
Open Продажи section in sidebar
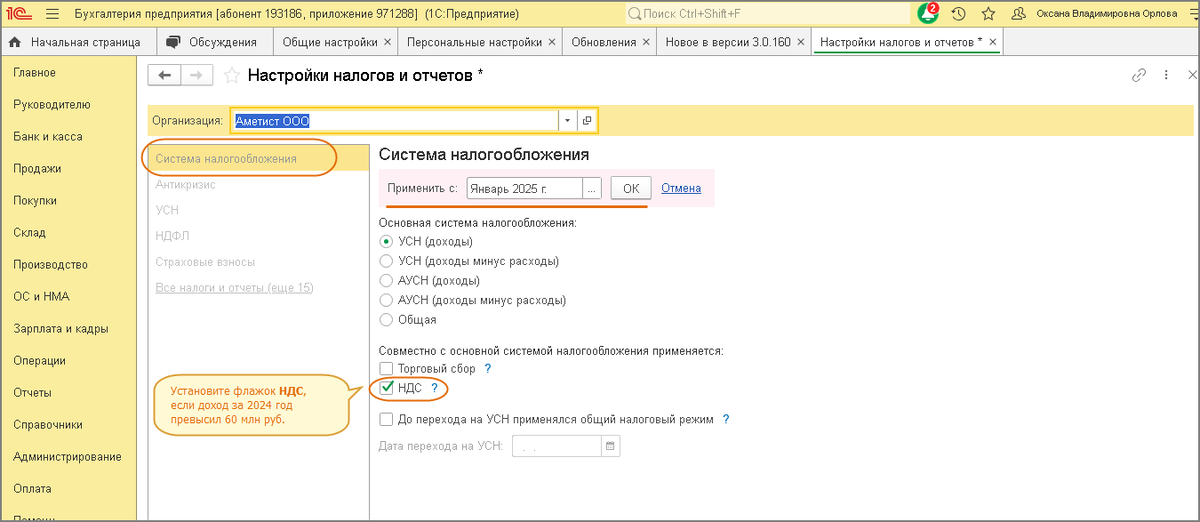point(37,169)
